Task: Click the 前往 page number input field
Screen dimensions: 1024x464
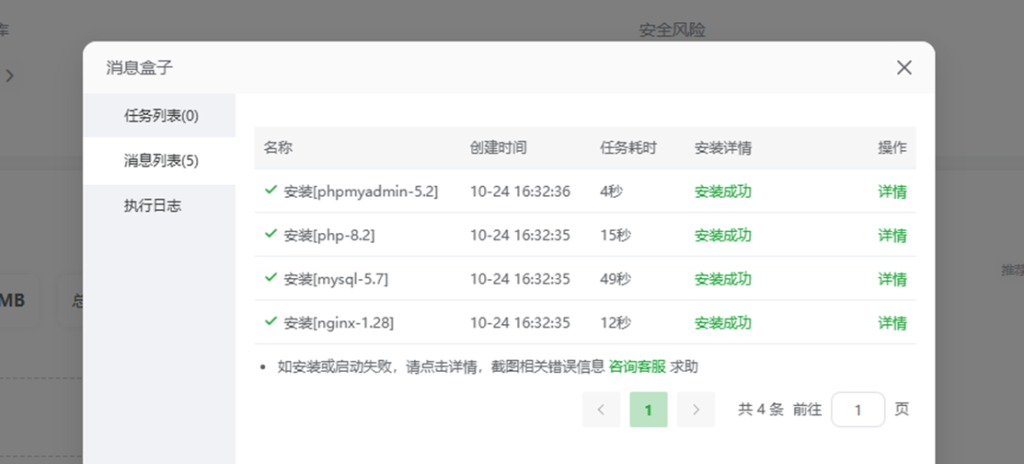Action: click(x=858, y=409)
